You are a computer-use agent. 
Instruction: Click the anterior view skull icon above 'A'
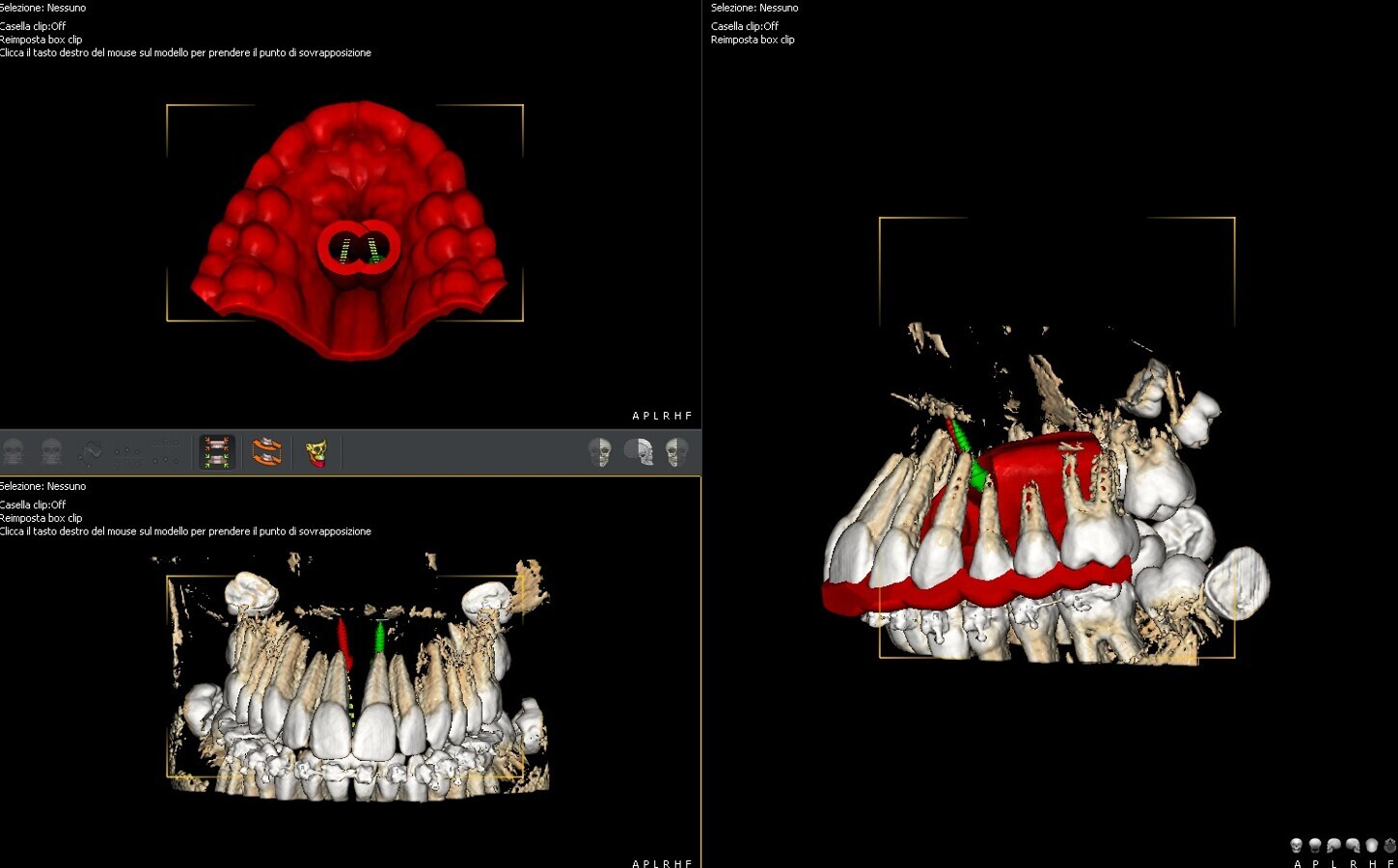click(1297, 846)
